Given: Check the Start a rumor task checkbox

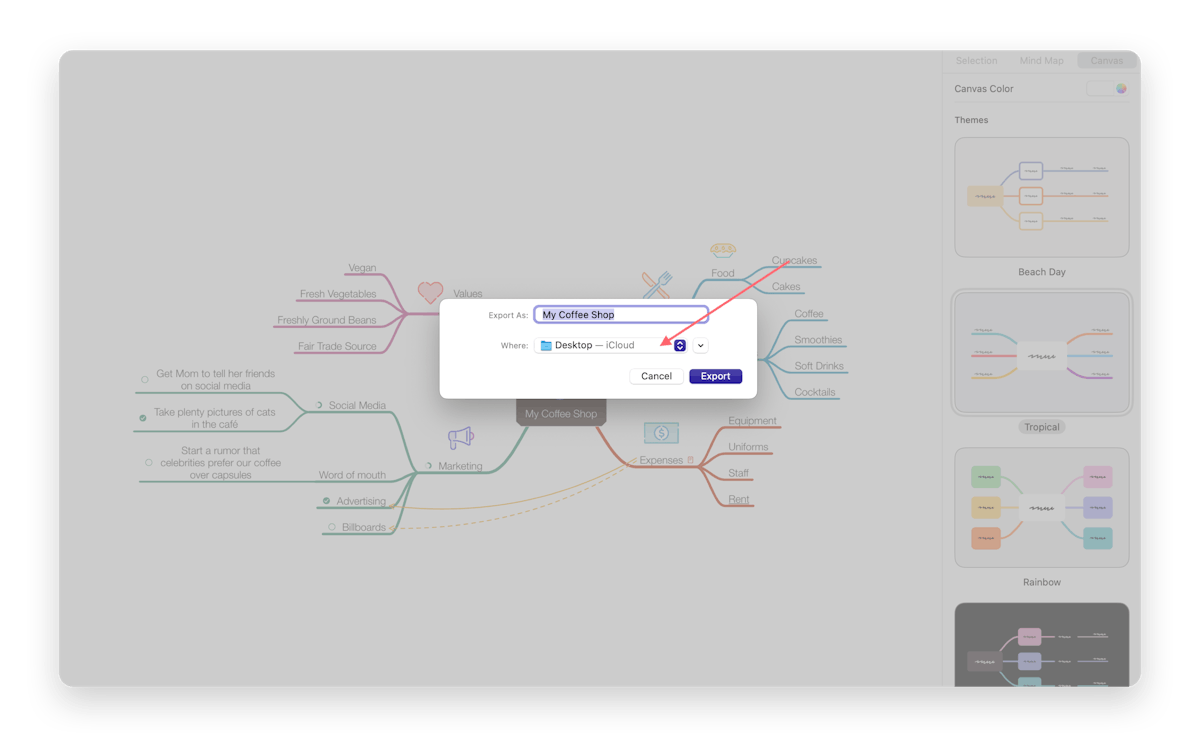Looking at the screenshot, I should (x=149, y=463).
